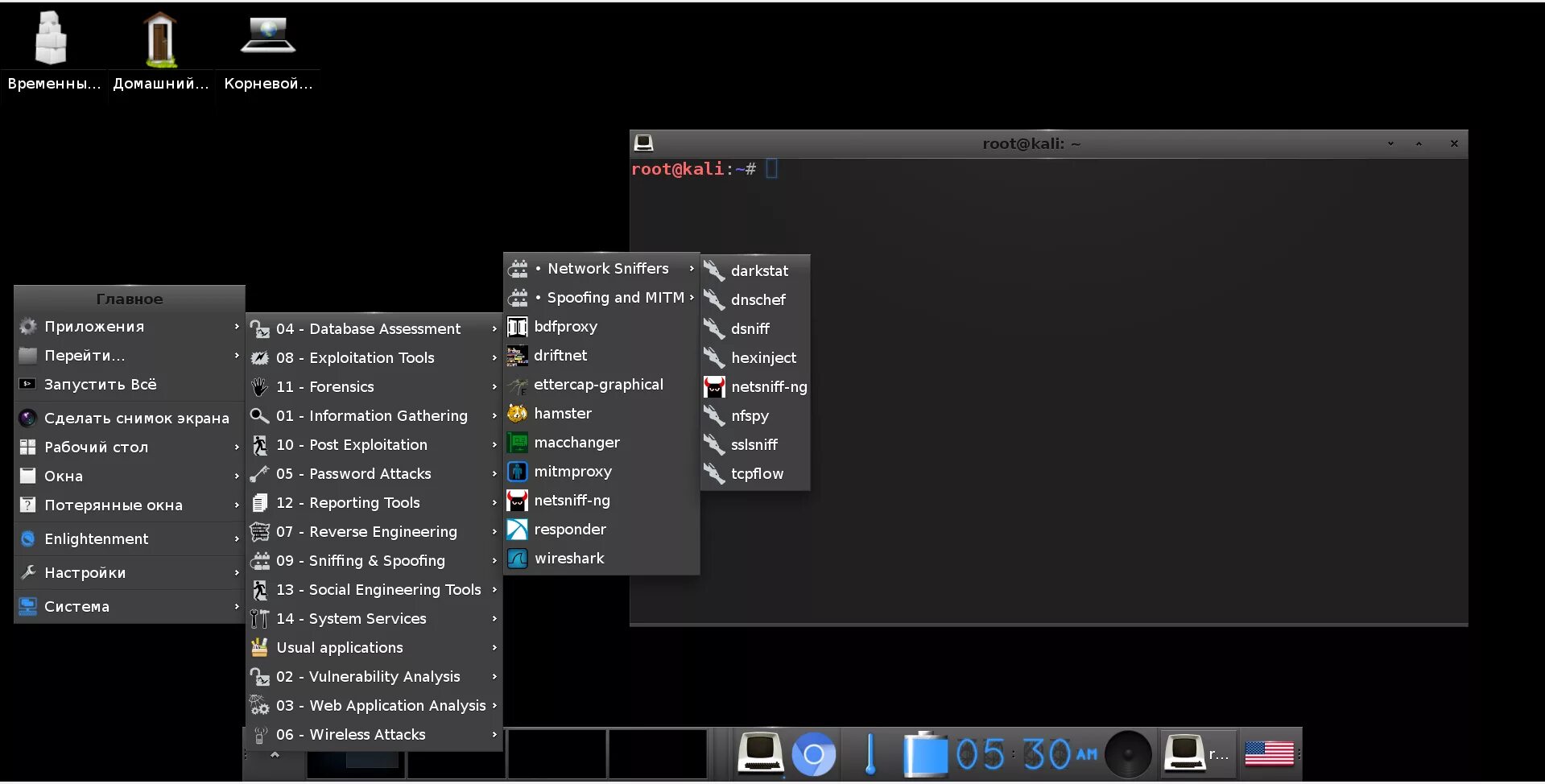Open Enlightenment submenu
1545x784 pixels.
pos(130,539)
